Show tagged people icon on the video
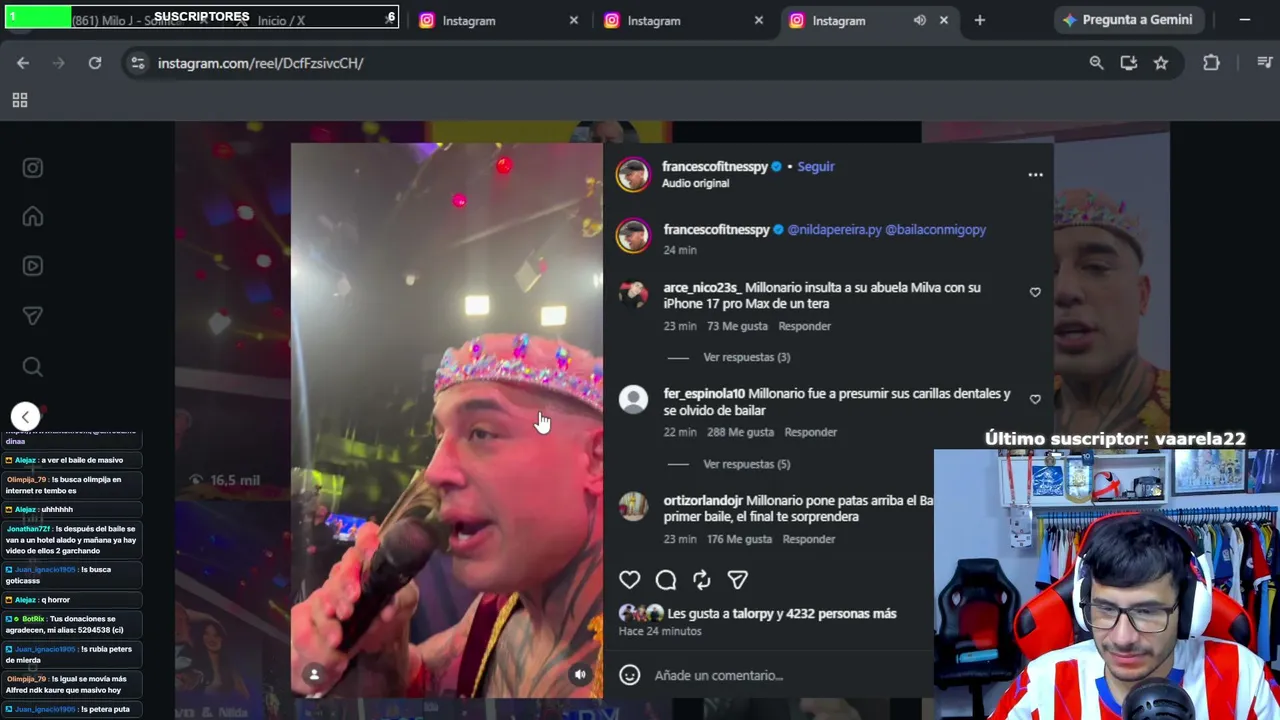This screenshot has width=1280, height=720. click(x=314, y=674)
